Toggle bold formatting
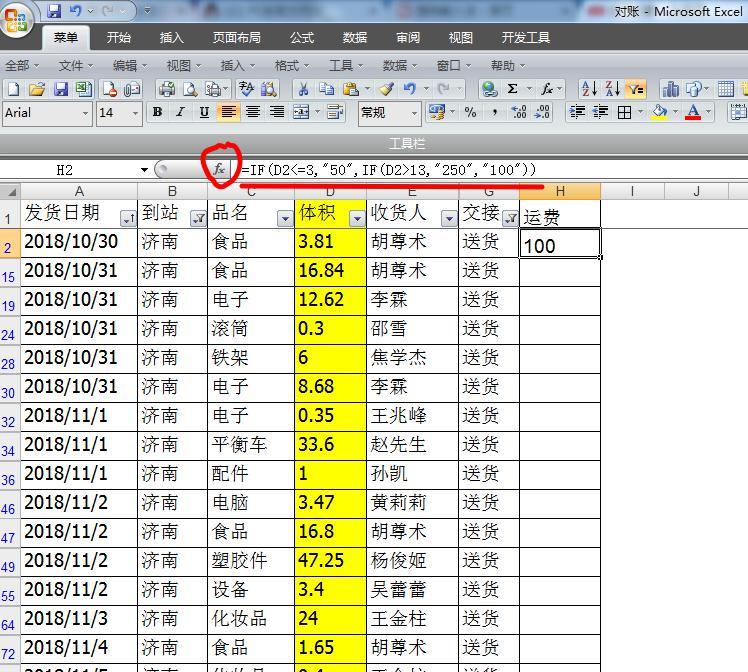748x672 pixels. coord(157,113)
